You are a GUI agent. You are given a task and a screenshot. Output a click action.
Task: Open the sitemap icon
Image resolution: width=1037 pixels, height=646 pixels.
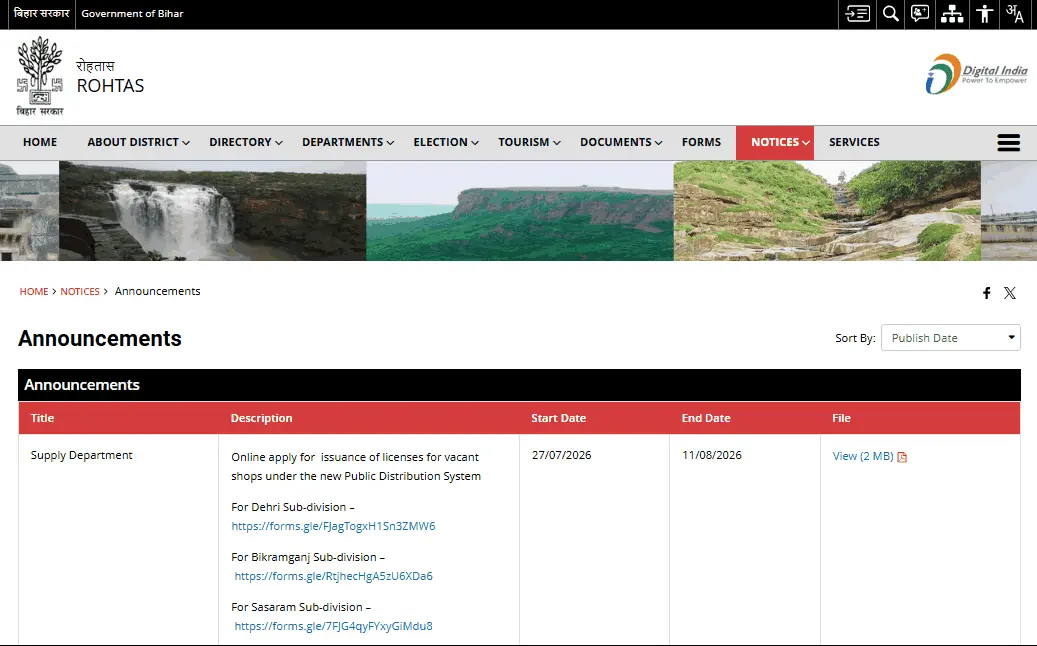tap(952, 14)
